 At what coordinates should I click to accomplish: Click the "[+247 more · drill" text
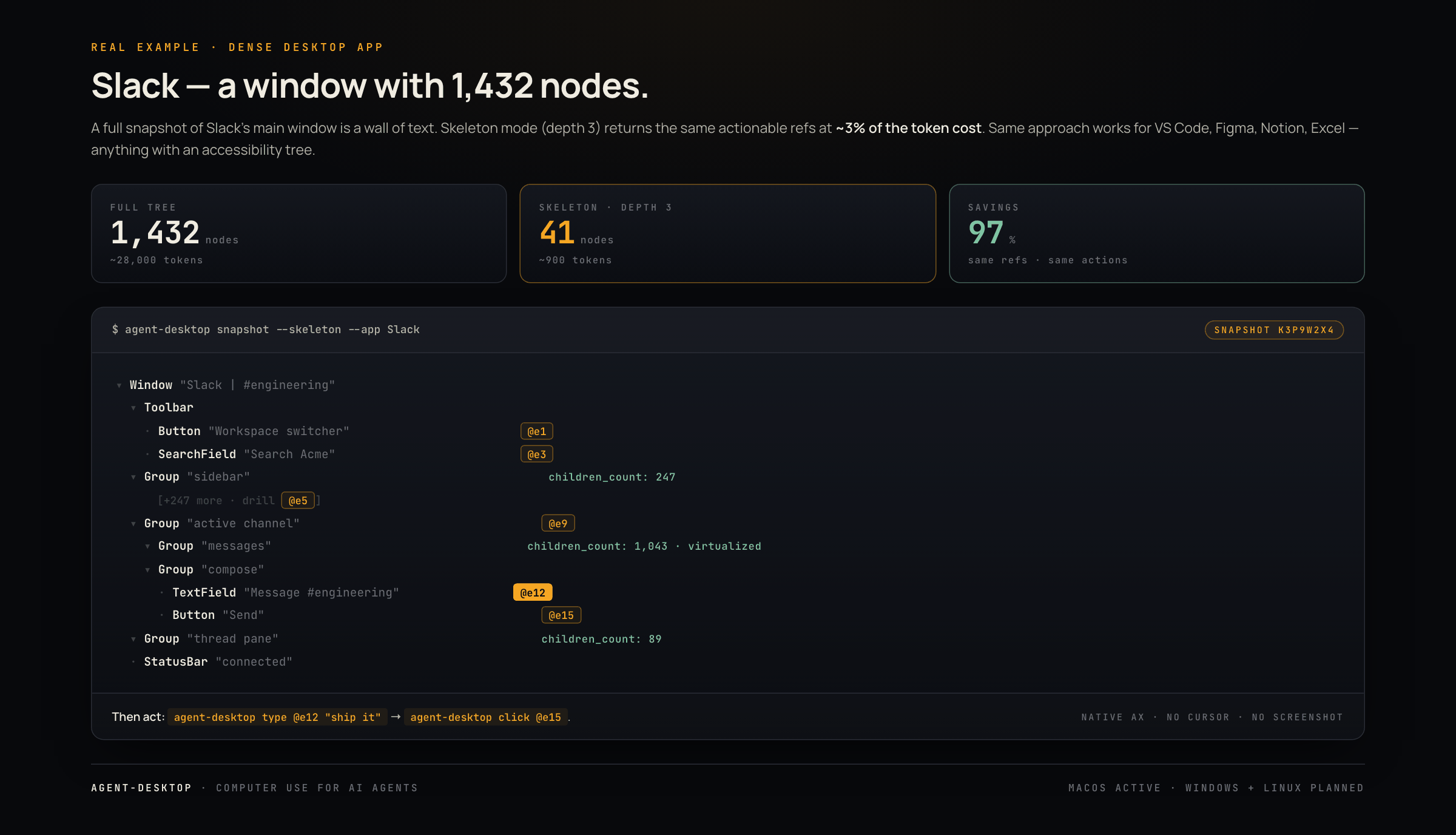pyautogui.click(x=217, y=501)
